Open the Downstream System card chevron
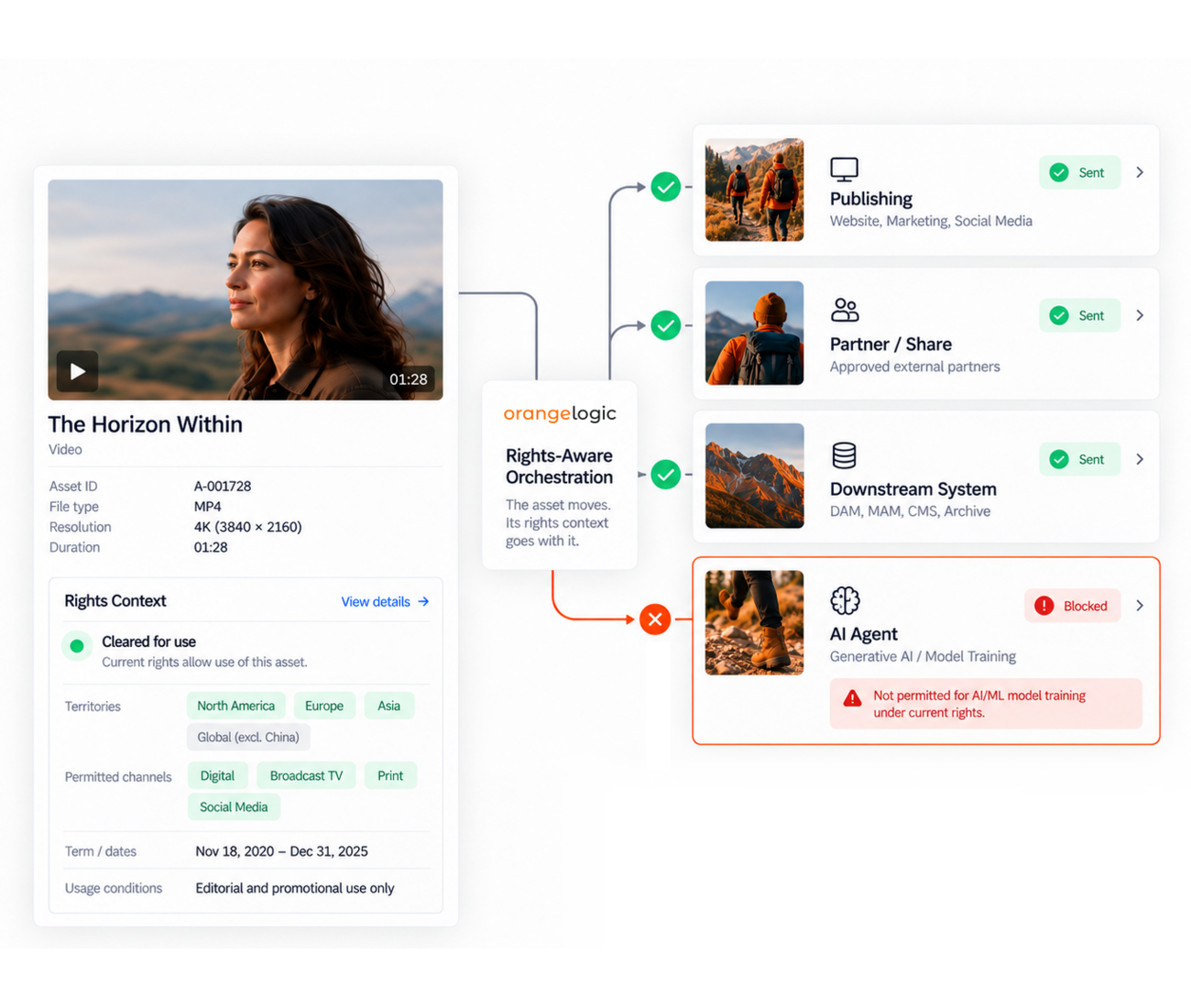Viewport: 1191px width, 1008px height. 1140,459
